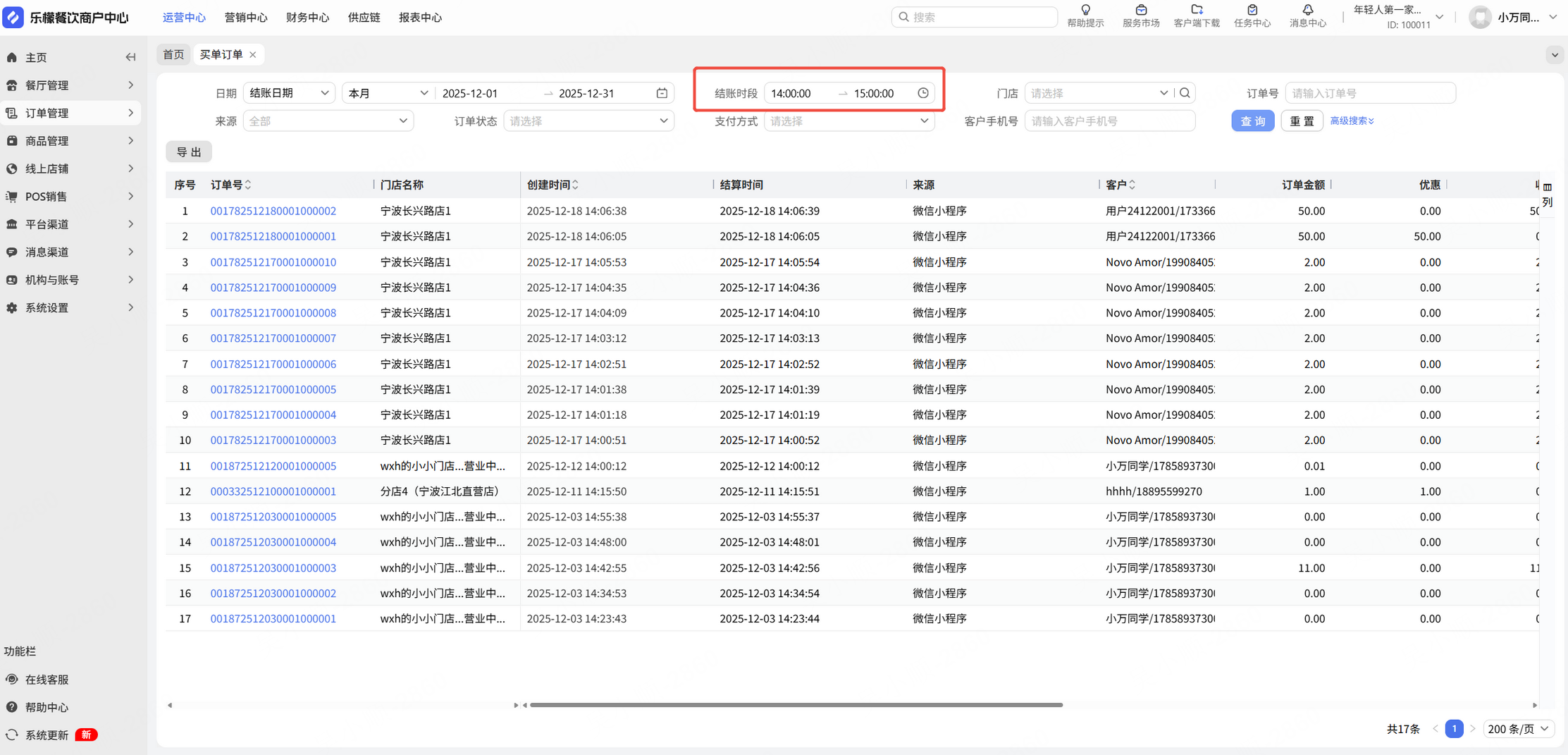Viewport: 1568px width, 755px height.
Task: Click the 客户端下载 icon
Action: click(1197, 11)
